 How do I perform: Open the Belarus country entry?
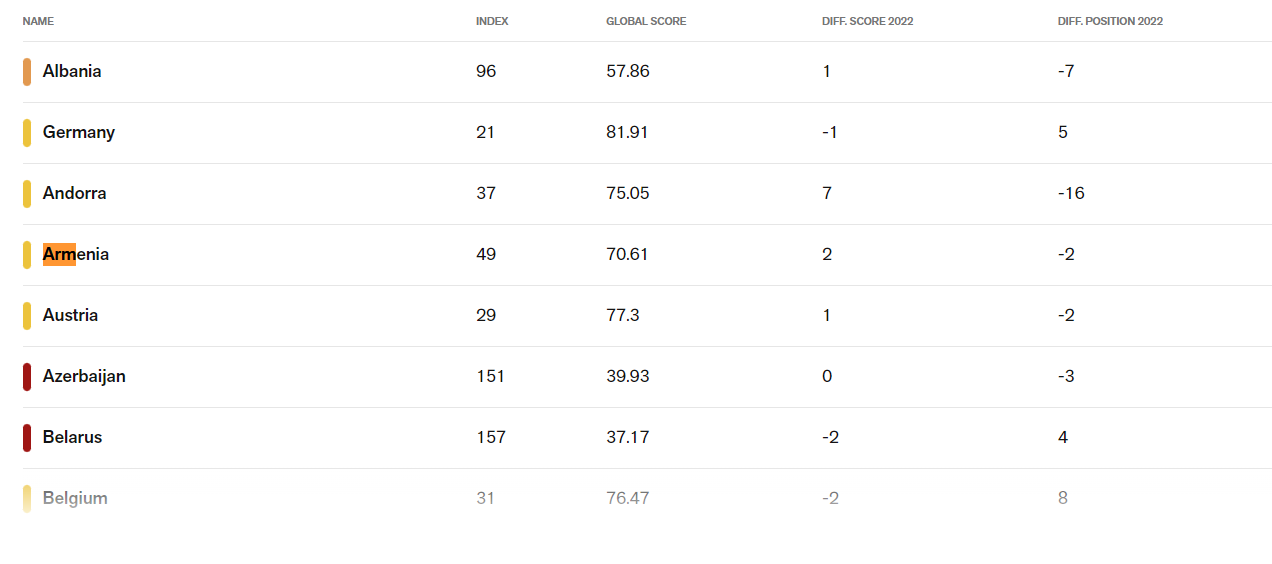pos(73,437)
